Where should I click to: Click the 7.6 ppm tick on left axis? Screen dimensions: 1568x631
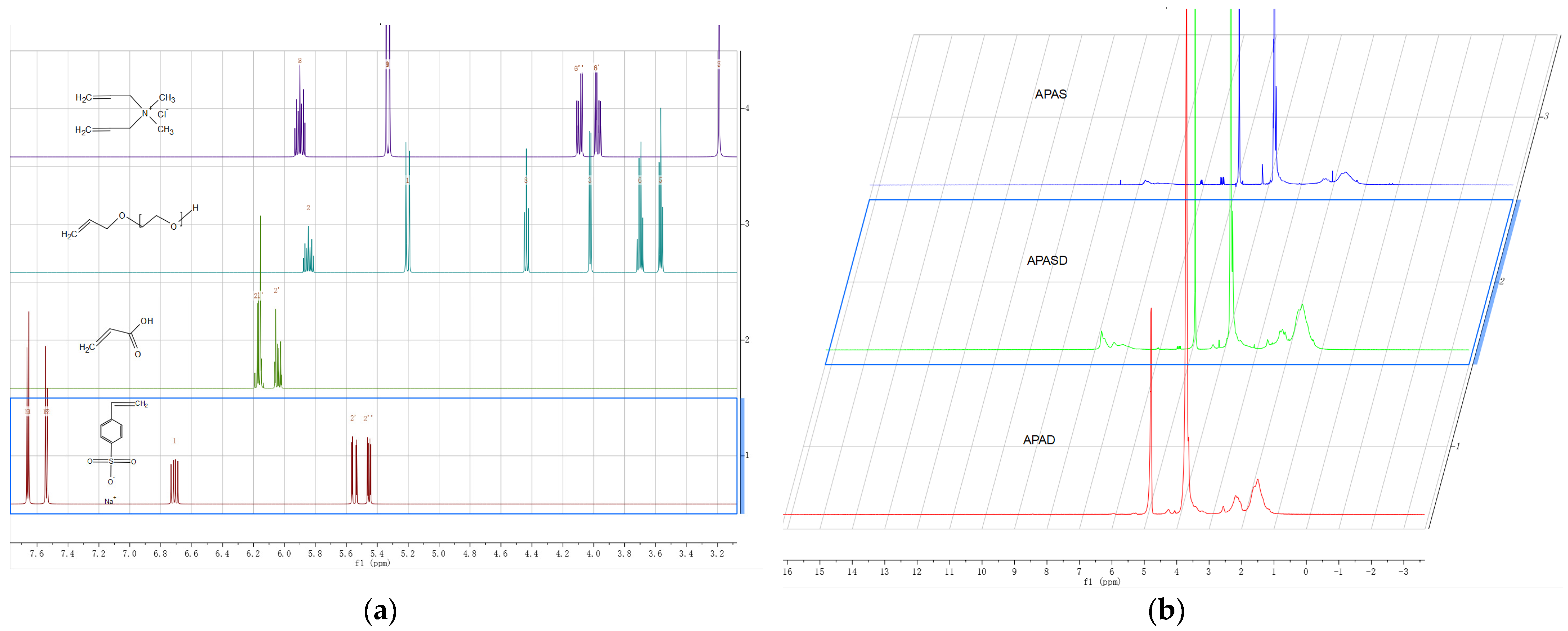(x=37, y=553)
